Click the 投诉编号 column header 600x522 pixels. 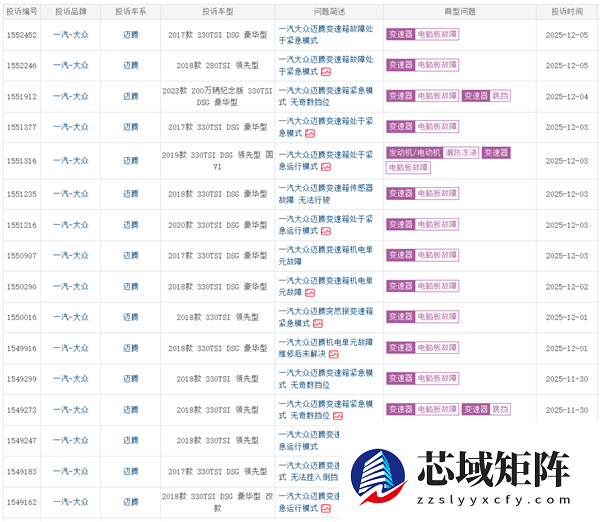pyautogui.click(x=22, y=11)
